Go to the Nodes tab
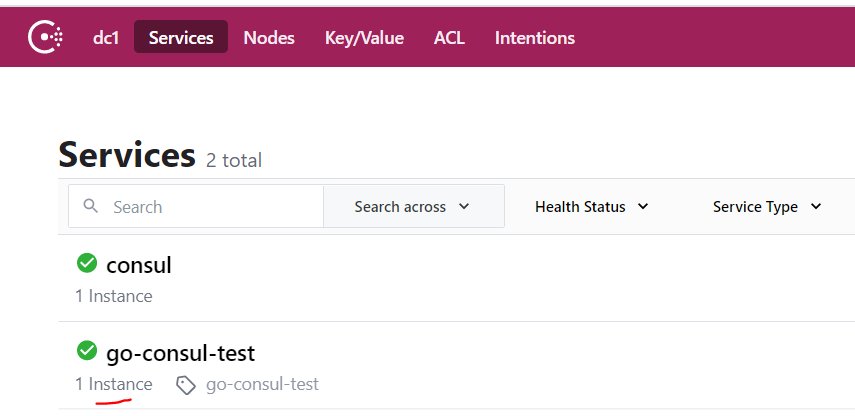The height and width of the screenshot is (416, 855). [x=269, y=38]
